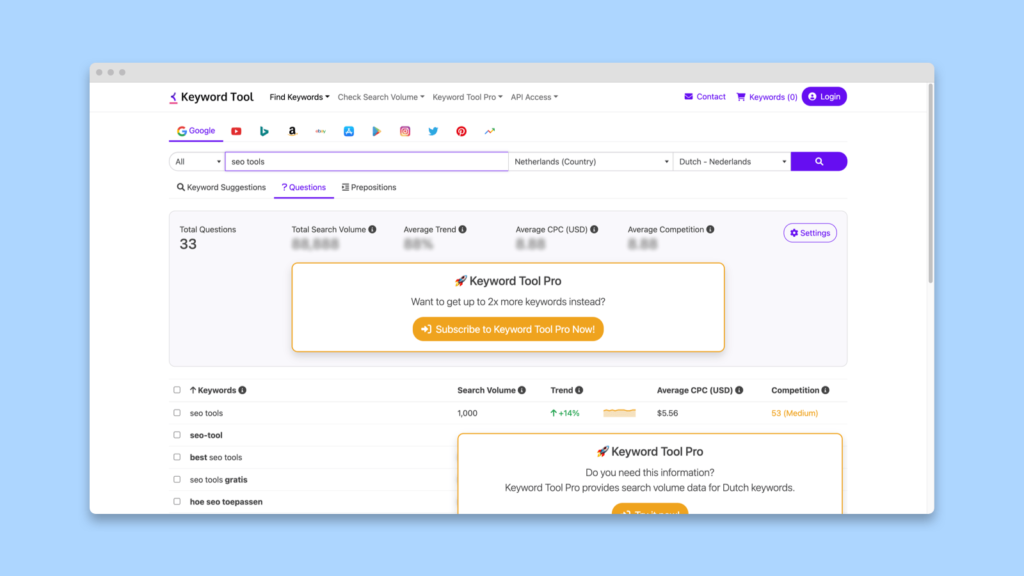1024x576 pixels.
Task: Select the Pinterest icon
Action: coord(461,131)
